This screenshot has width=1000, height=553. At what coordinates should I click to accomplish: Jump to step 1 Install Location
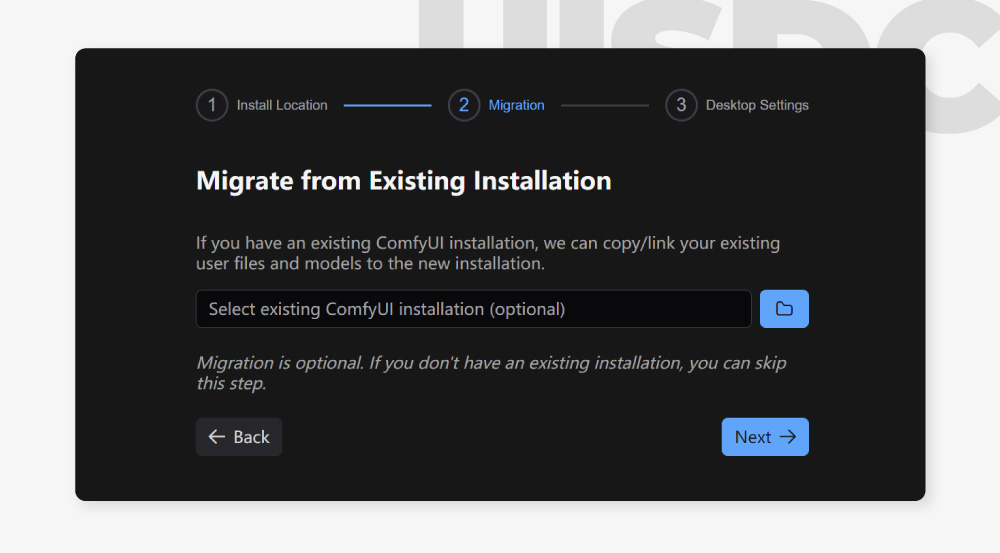(262, 105)
